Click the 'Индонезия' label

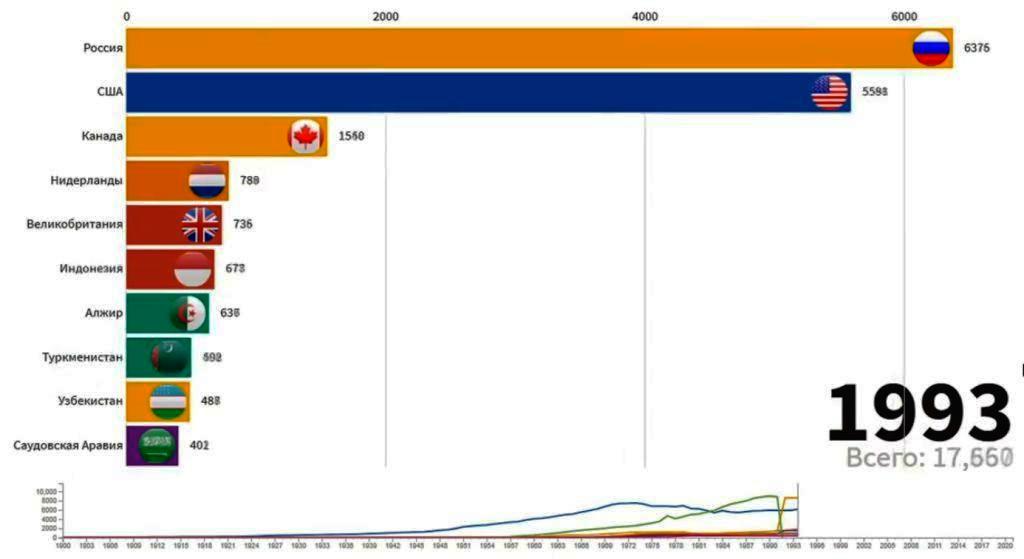click(91, 268)
